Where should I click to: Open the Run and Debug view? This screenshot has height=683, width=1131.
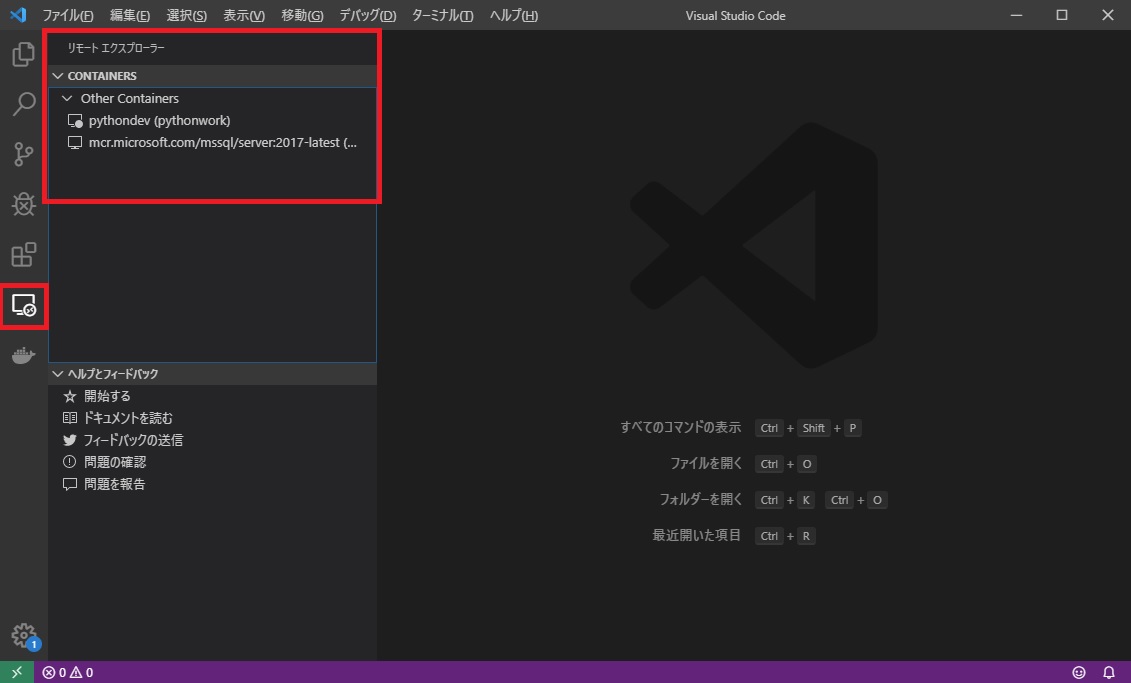(23, 205)
